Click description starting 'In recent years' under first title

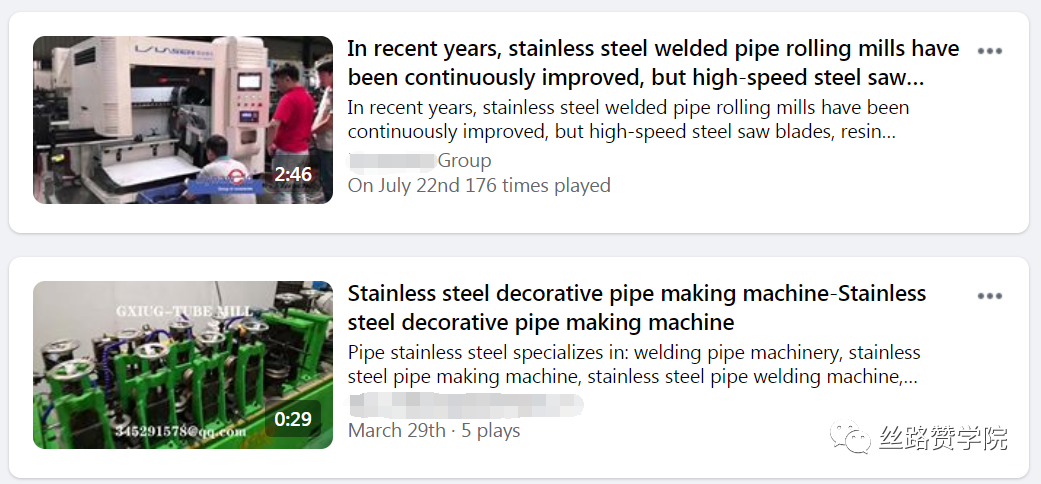(628, 119)
